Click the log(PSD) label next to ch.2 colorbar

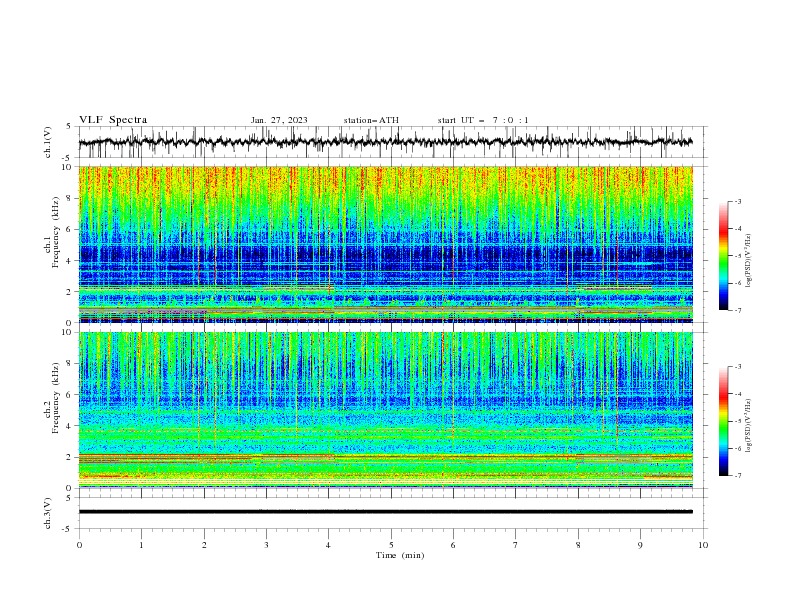[749, 425]
